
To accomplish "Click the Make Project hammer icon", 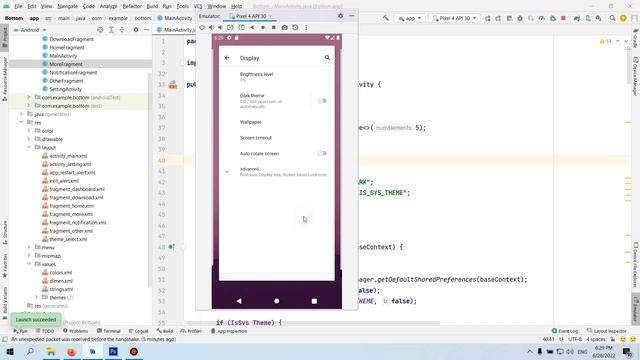I will click(x=385, y=18).
